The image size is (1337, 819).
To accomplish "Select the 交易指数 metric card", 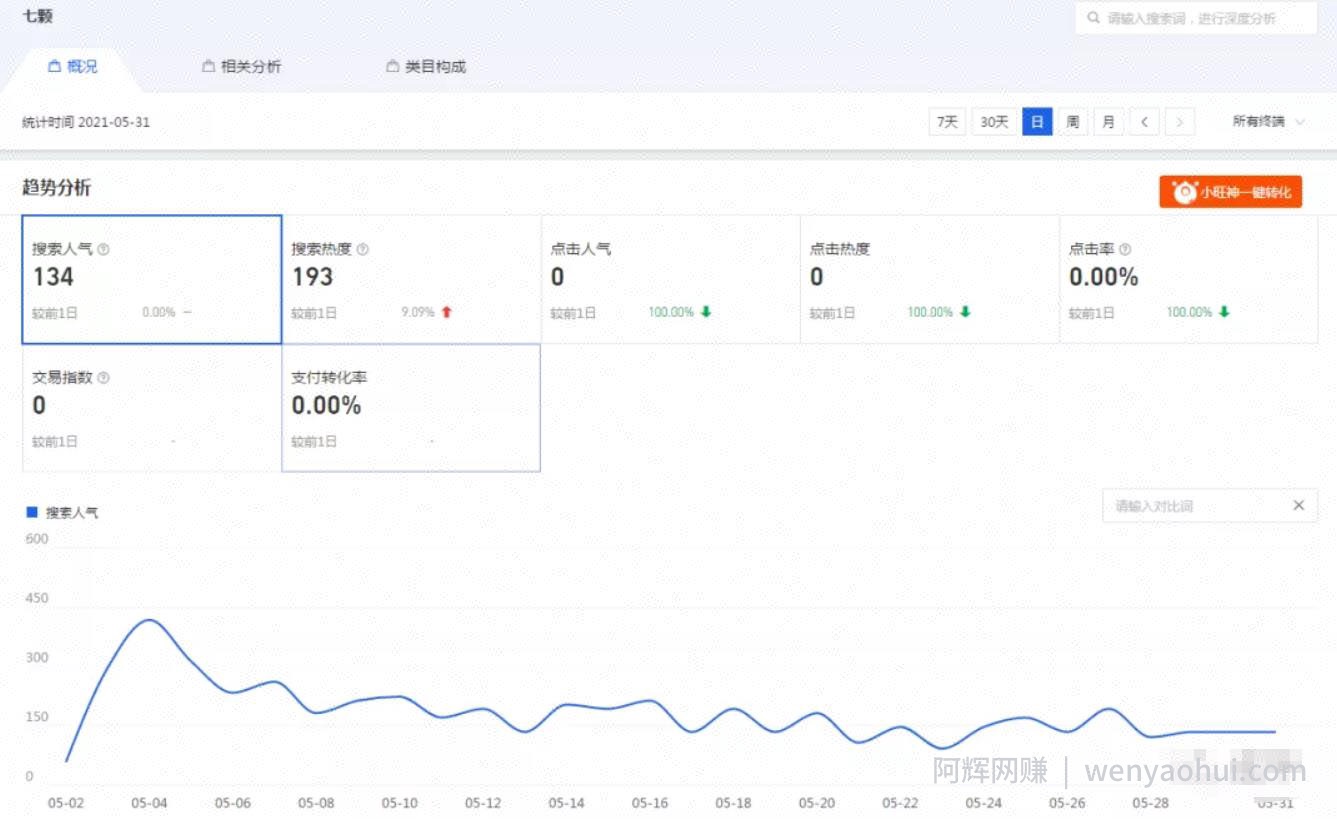I will click(152, 408).
